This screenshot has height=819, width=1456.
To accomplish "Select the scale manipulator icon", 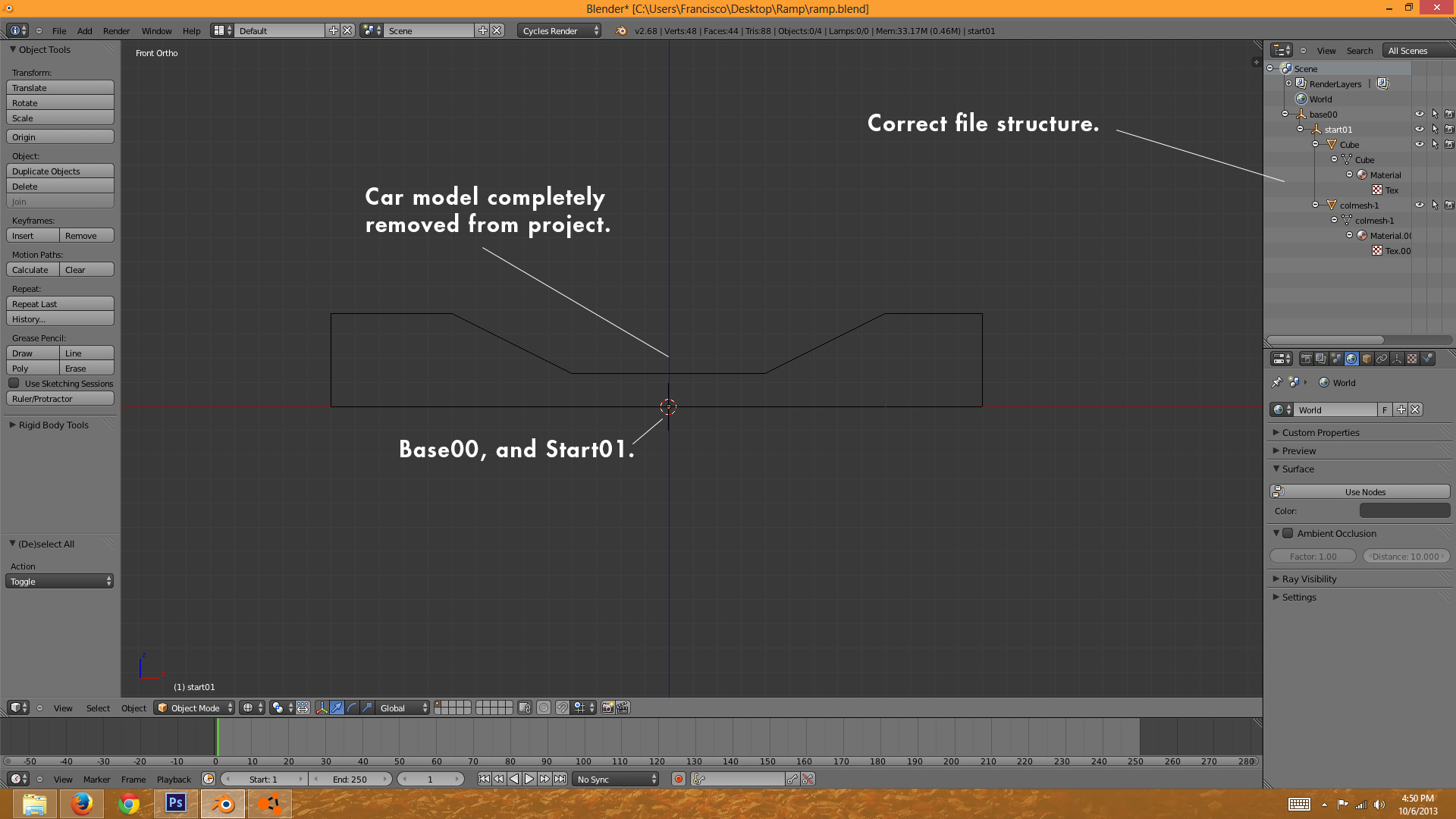I will pyautogui.click(x=367, y=708).
